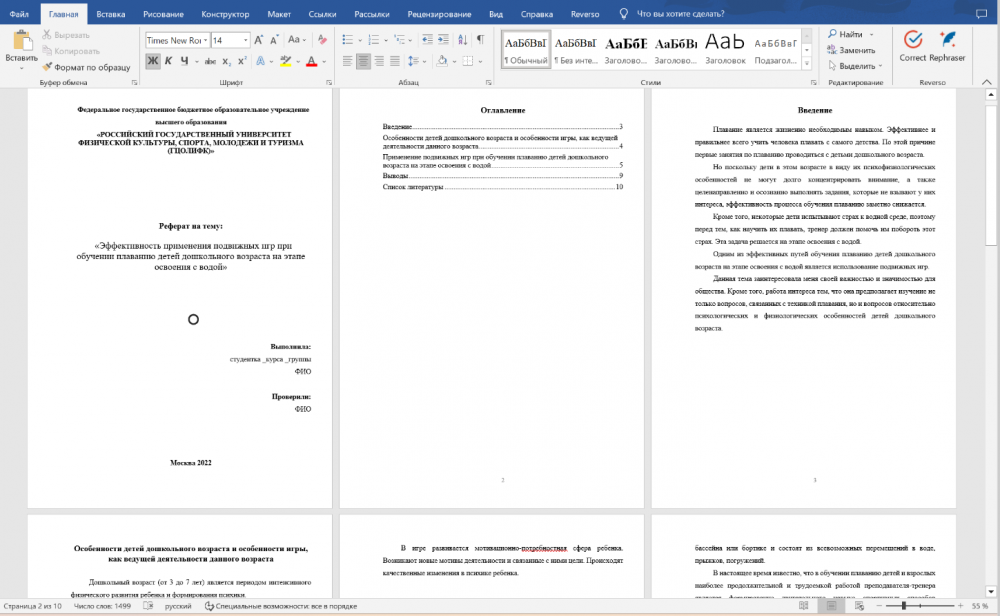Toggle strikethrough abc formatting

coord(210,61)
